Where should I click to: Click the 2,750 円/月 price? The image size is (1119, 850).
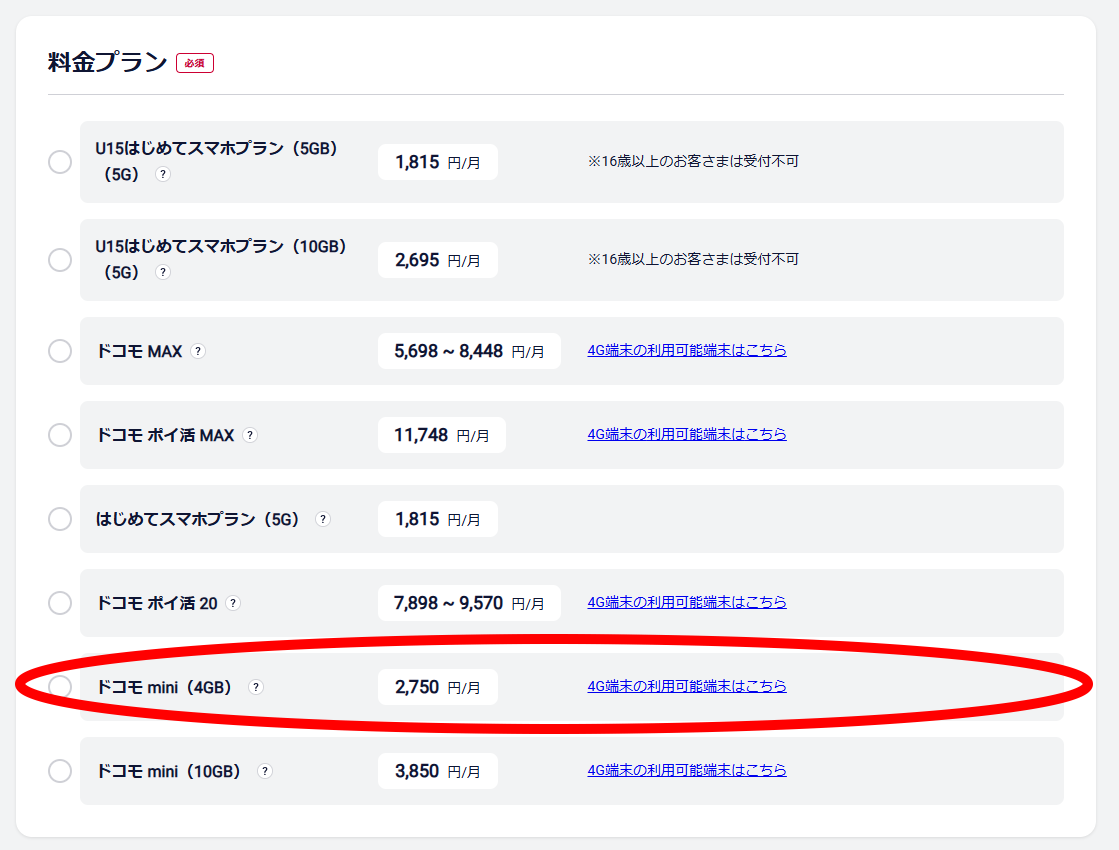tap(437, 687)
